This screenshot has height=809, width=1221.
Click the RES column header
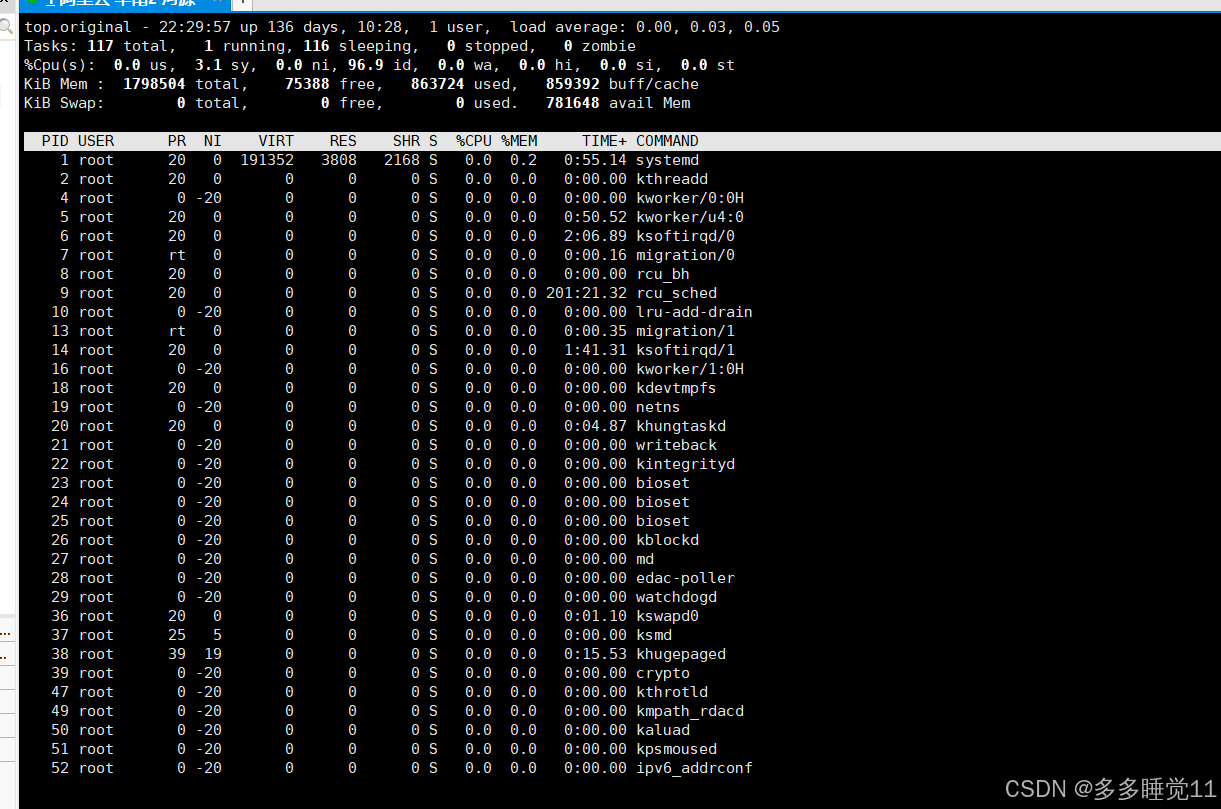(343, 141)
